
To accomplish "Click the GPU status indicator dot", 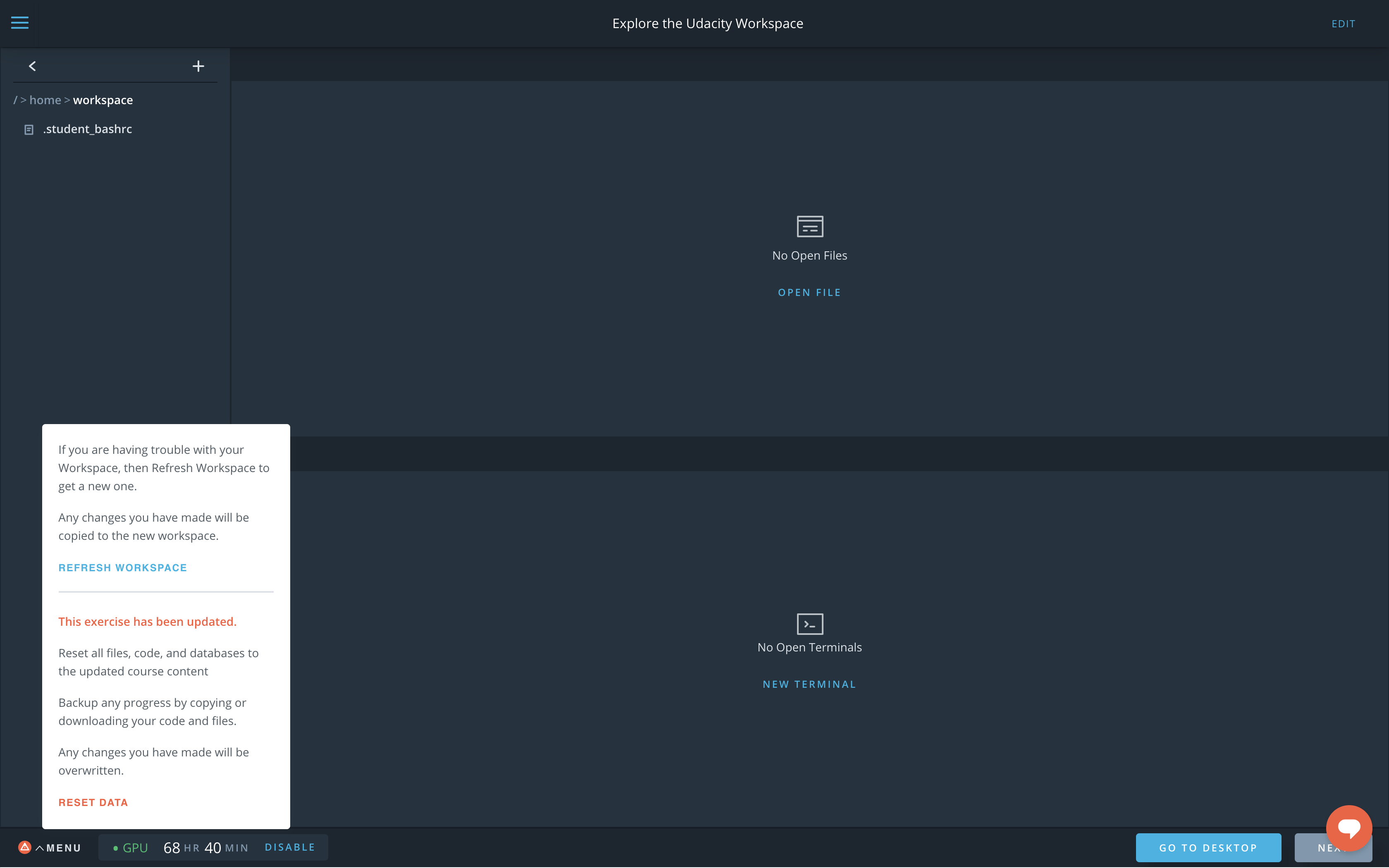I will 117,847.
